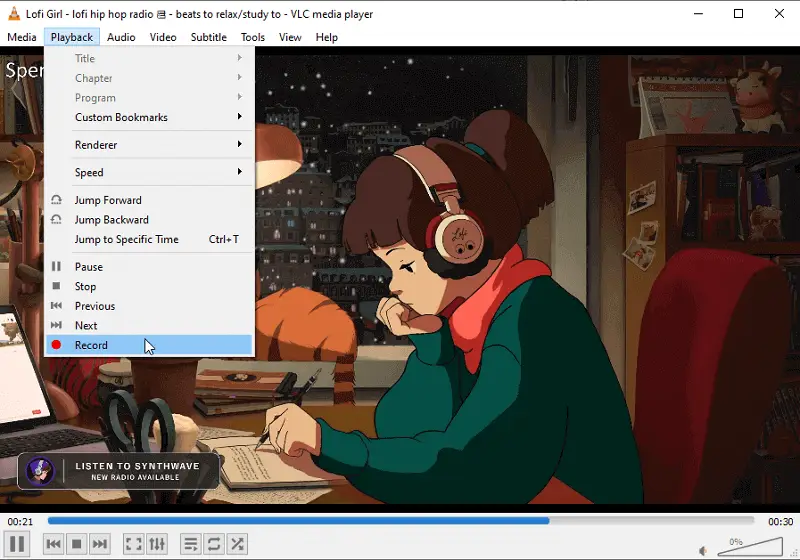Select Pause in the Playback menu
The image size is (800, 560).
pos(149,267)
